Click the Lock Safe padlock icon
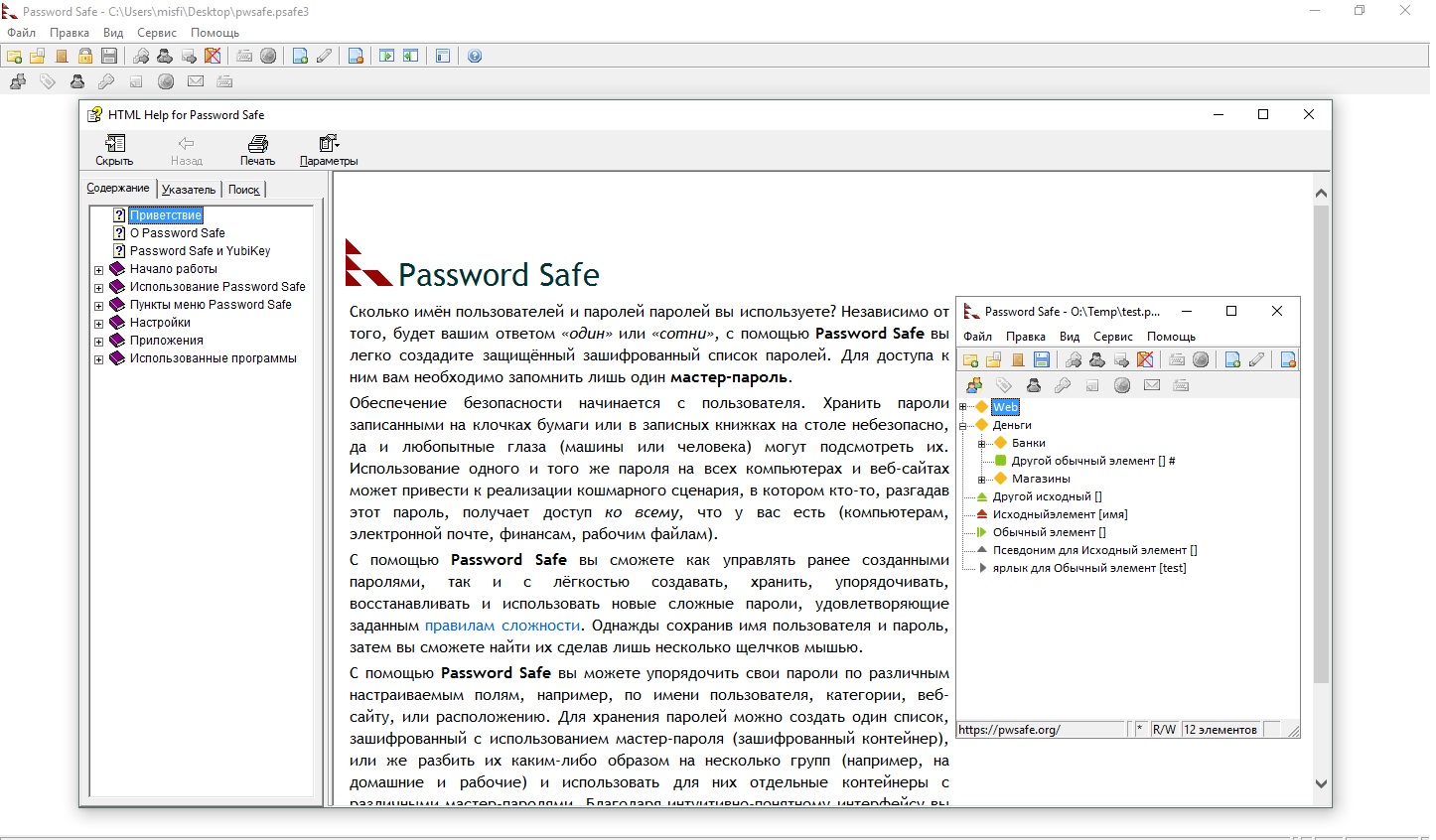The image size is (1436, 840). [x=85, y=57]
